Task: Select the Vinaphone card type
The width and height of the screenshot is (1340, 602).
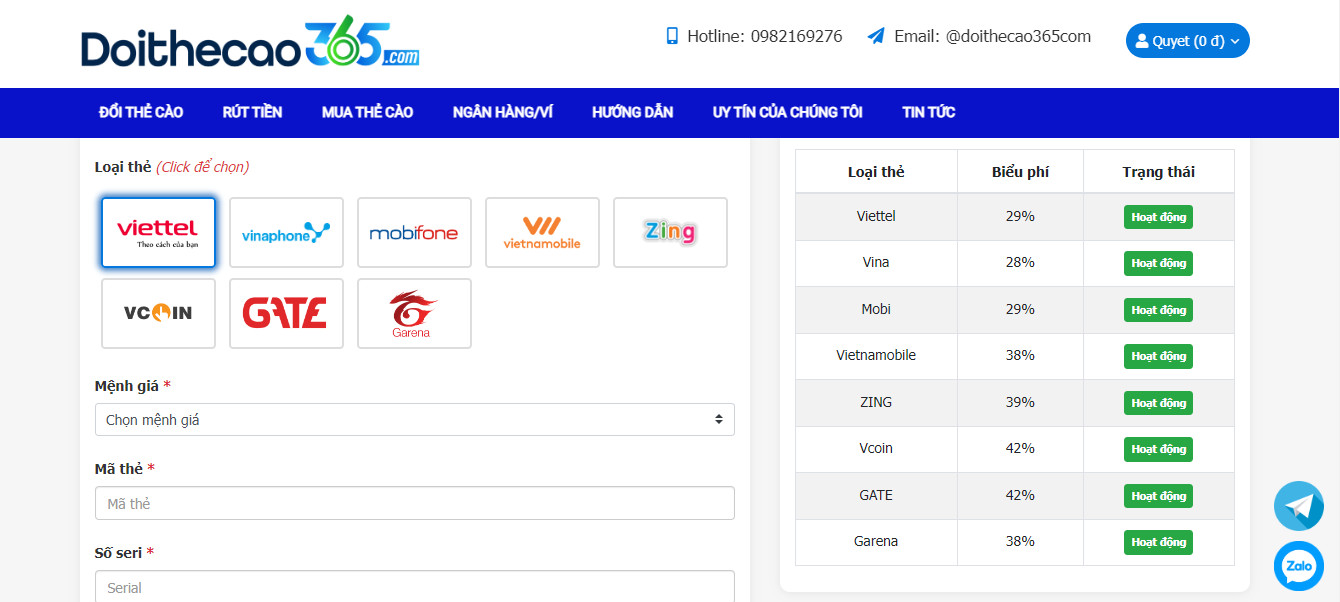Action: [286, 232]
